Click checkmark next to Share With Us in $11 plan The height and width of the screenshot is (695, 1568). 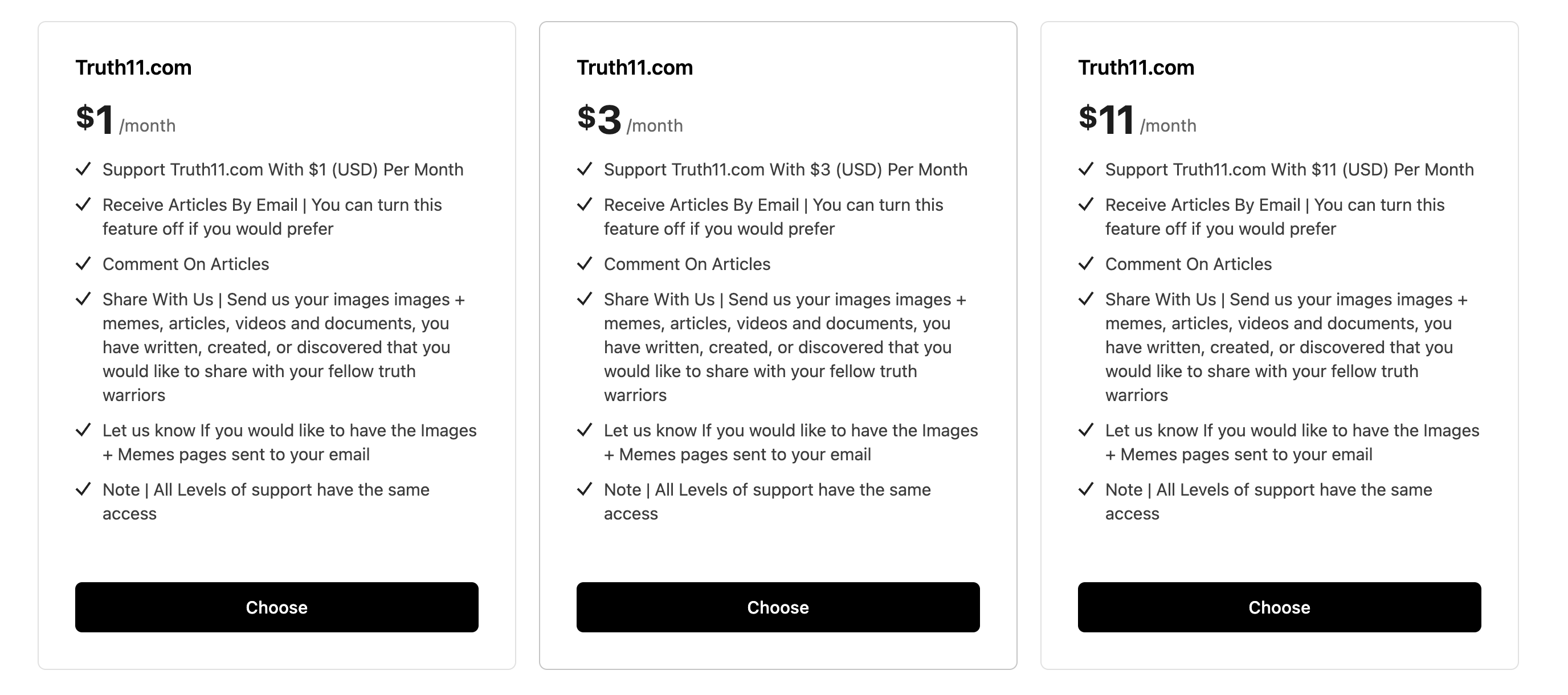tap(1086, 299)
